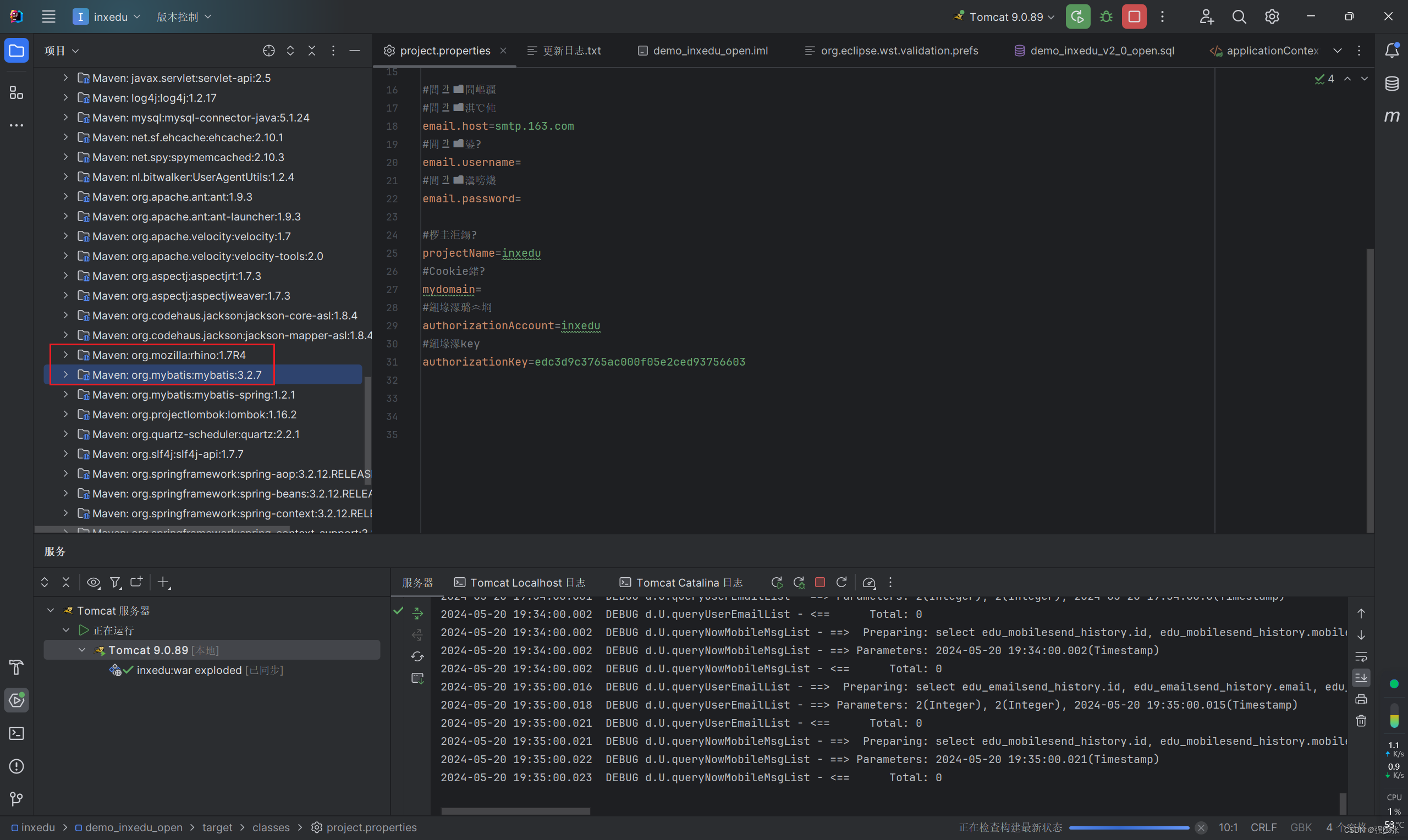Open the Notifications bell panel

[x=1392, y=51]
